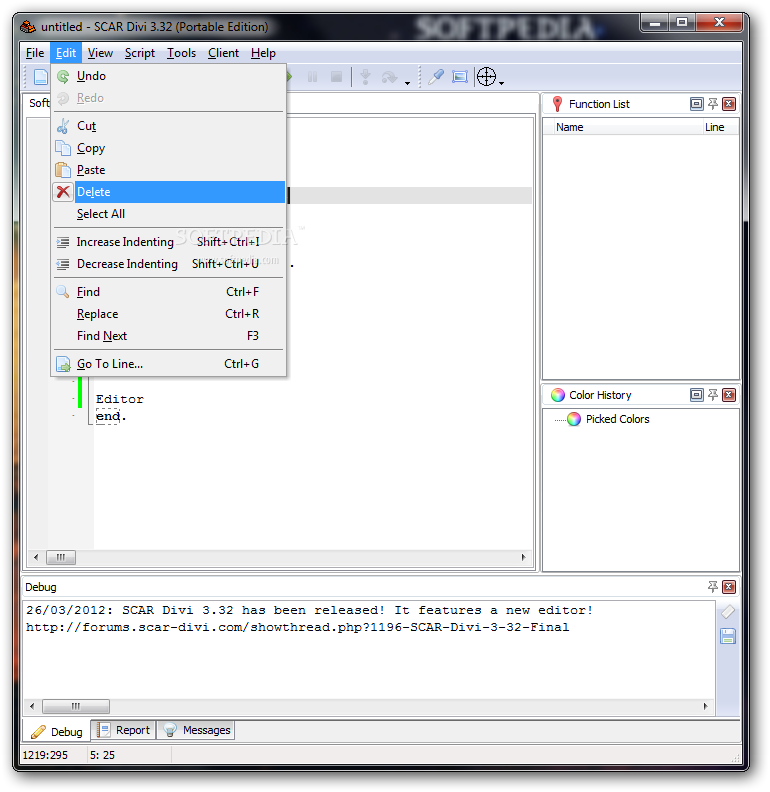770x792 pixels.
Task: Select the Picked Colors tree node
Action: [x=617, y=419]
